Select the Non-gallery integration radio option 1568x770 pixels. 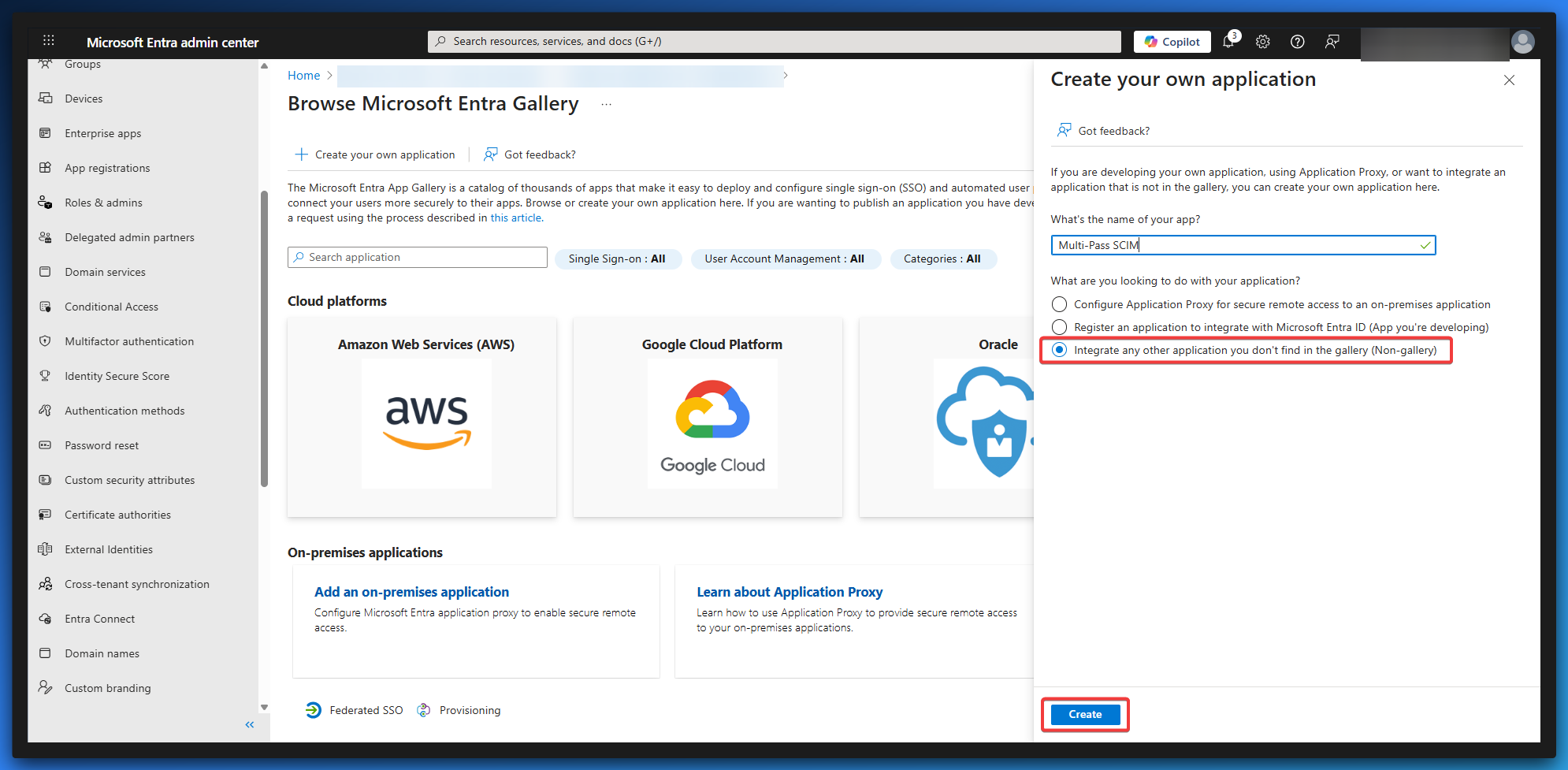pyautogui.click(x=1060, y=350)
